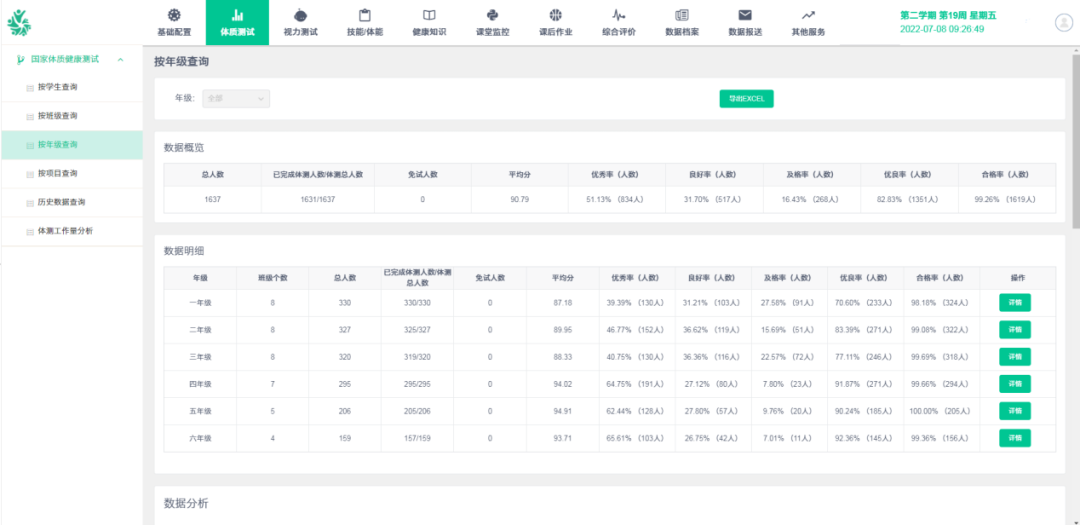Click the 四年级 grade cell
This screenshot has height=525, width=1080.
coord(200,384)
